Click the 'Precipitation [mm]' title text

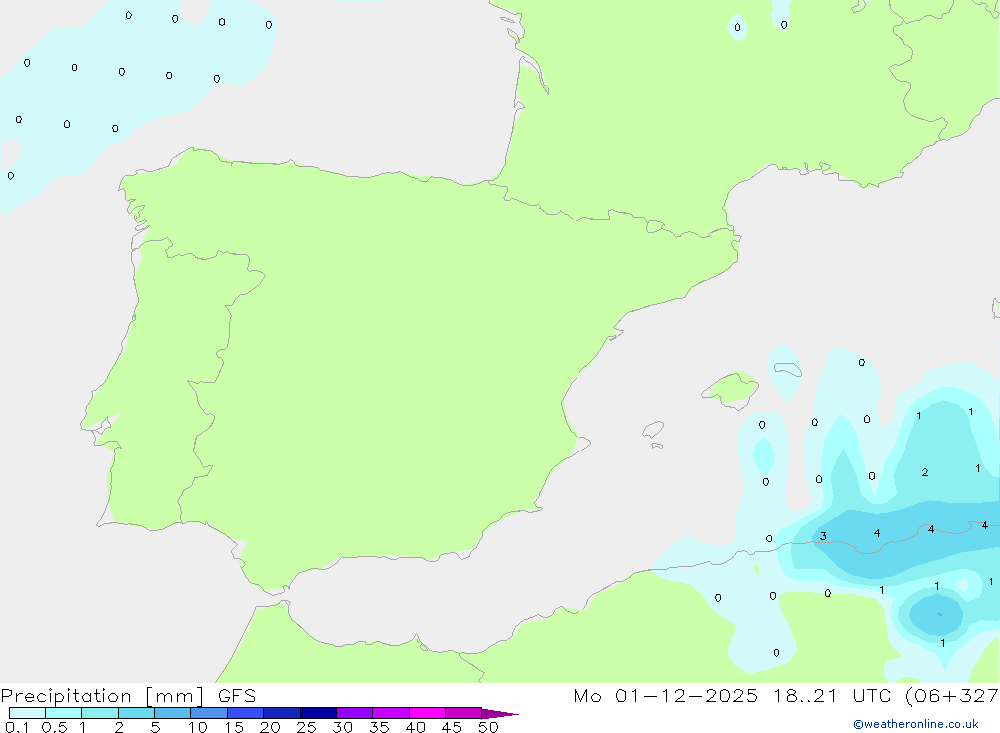pyautogui.click(x=102, y=696)
